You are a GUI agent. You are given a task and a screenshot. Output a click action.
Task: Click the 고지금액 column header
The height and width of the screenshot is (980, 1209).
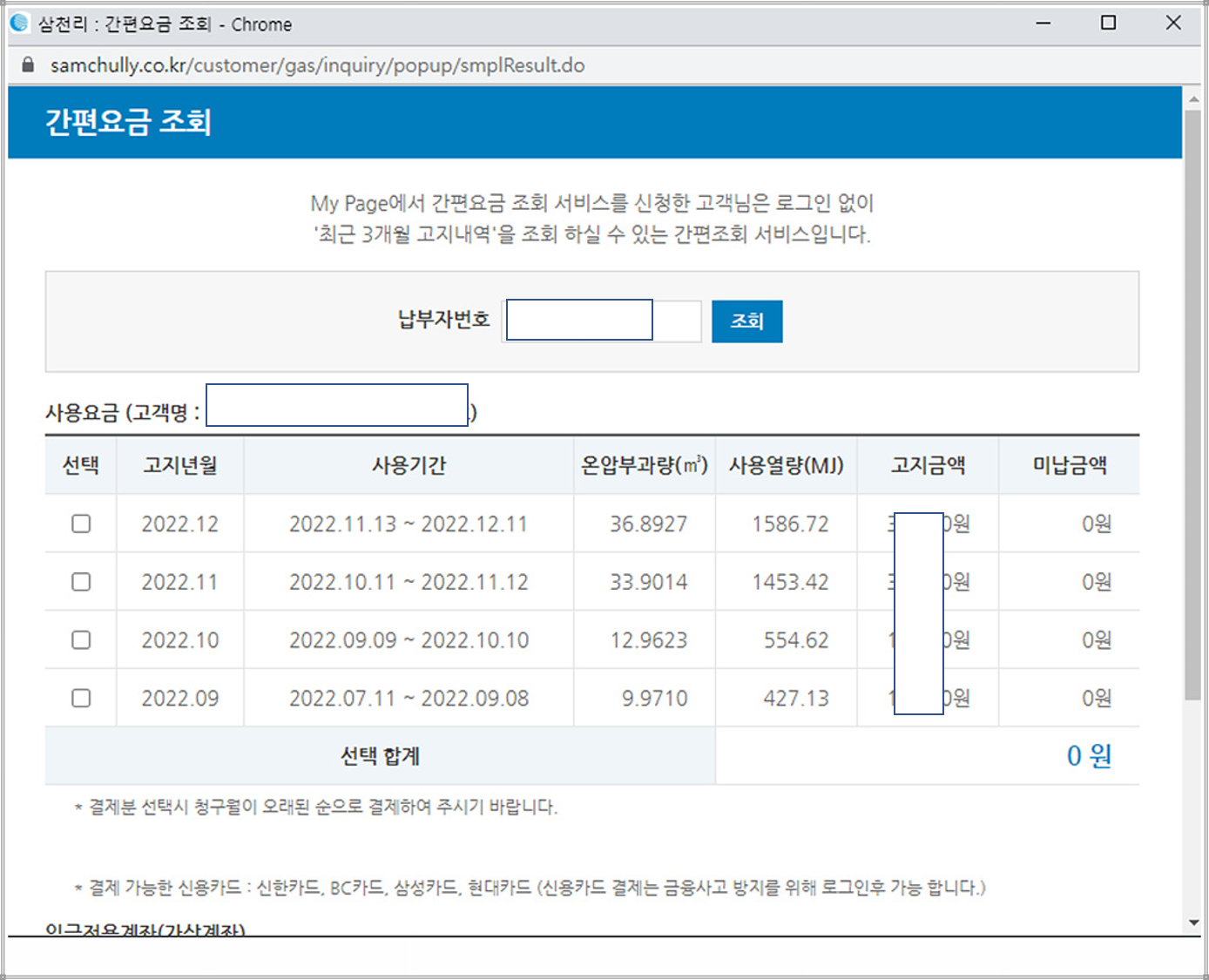pos(928,465)
